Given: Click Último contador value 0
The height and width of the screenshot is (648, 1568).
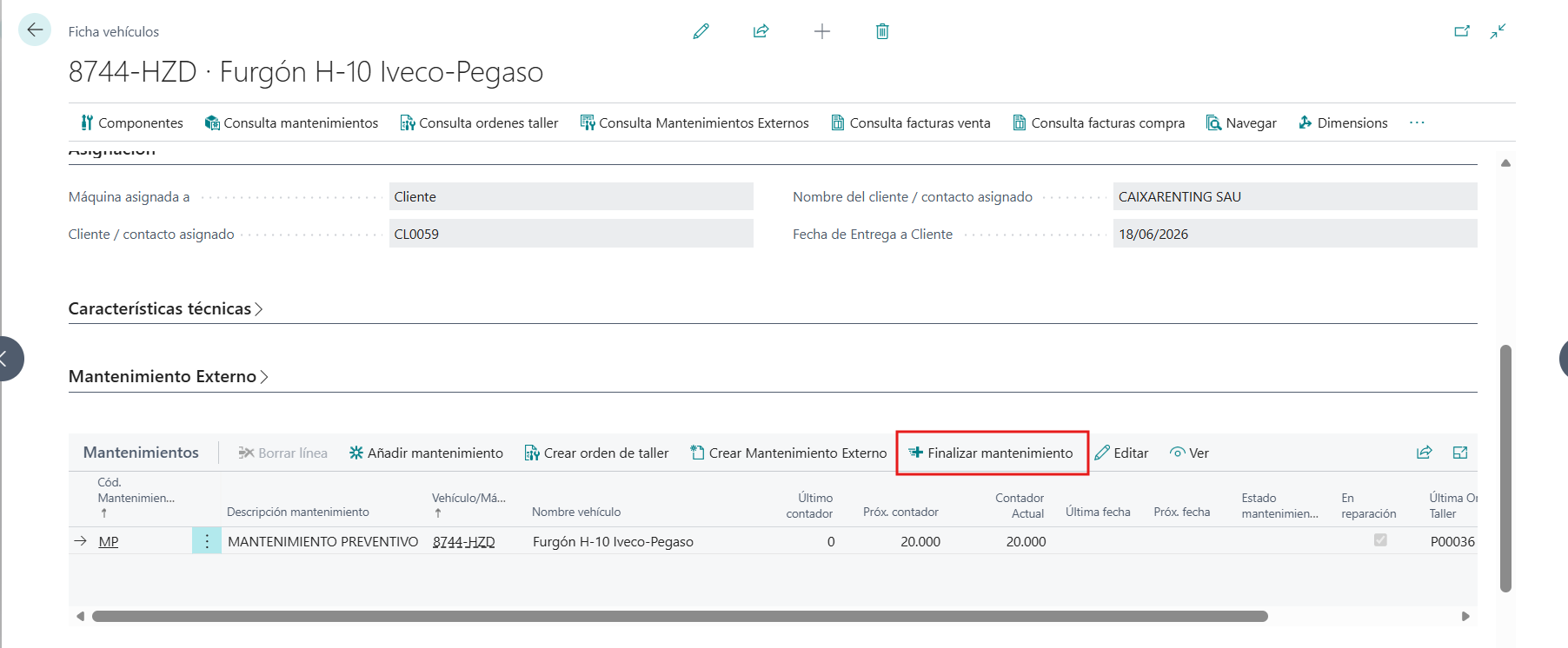Looking at the screenshot, I should (x=831, y=541).
